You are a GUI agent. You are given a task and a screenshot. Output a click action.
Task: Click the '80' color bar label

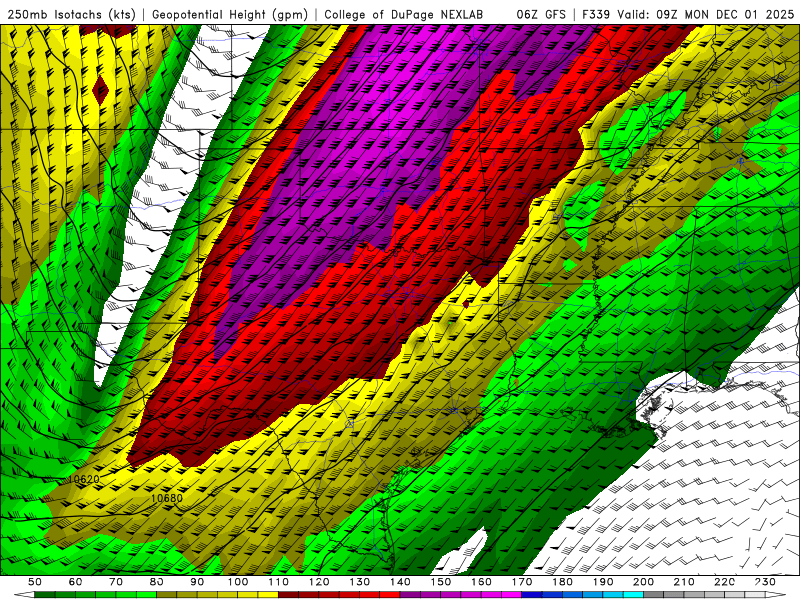click(x=157, y=582)
